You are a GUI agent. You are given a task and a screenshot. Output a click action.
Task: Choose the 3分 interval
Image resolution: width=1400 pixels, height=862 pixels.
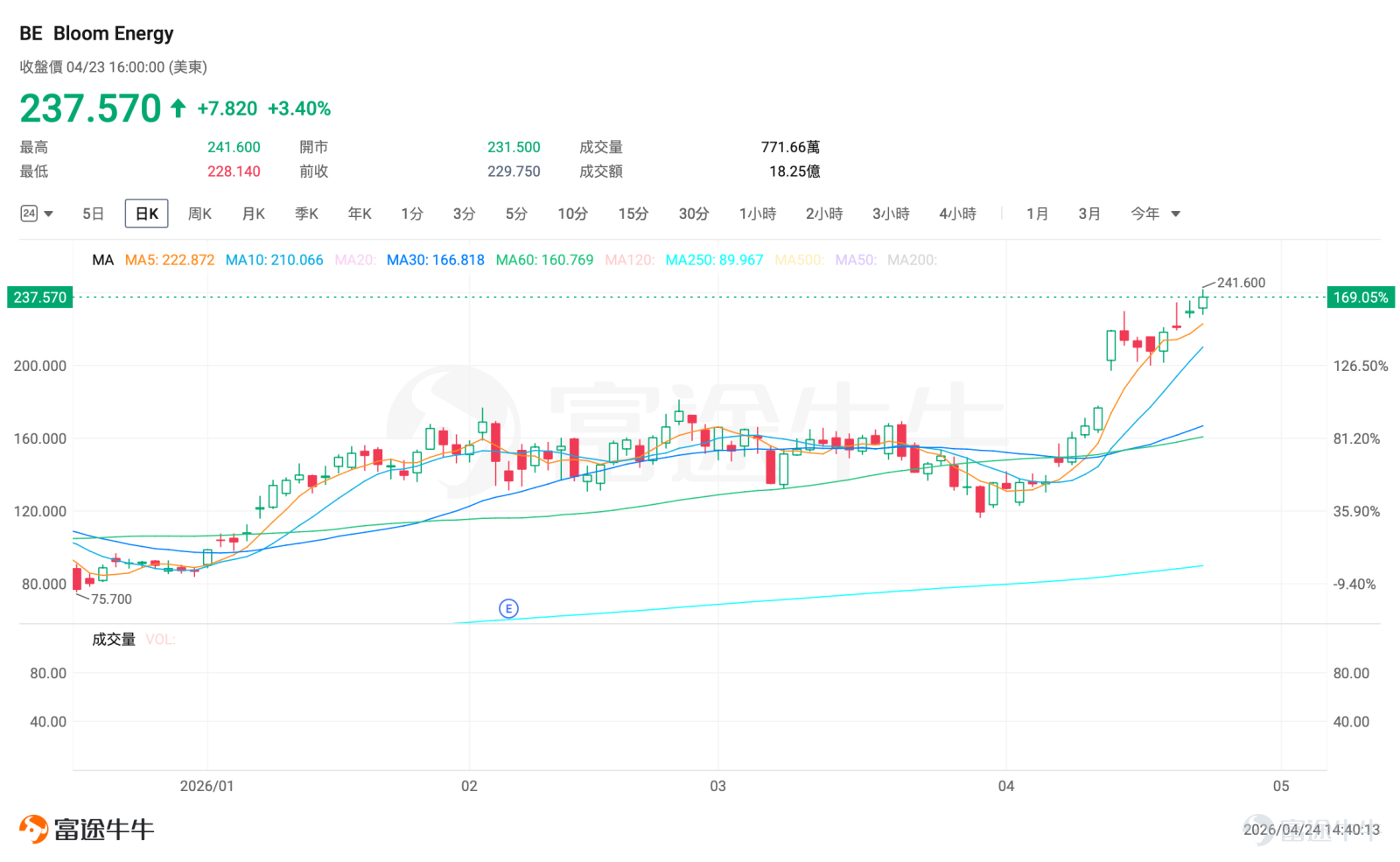pos(464,214)
